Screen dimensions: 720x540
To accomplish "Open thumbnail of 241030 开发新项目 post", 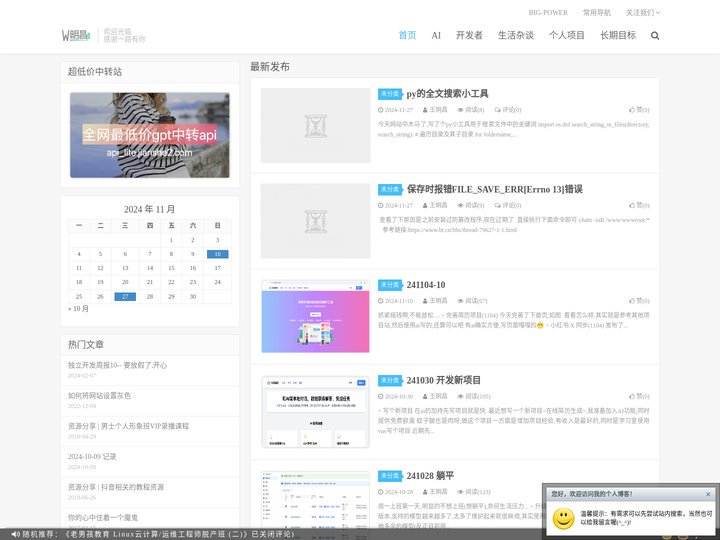I will [x=315, y=411].
